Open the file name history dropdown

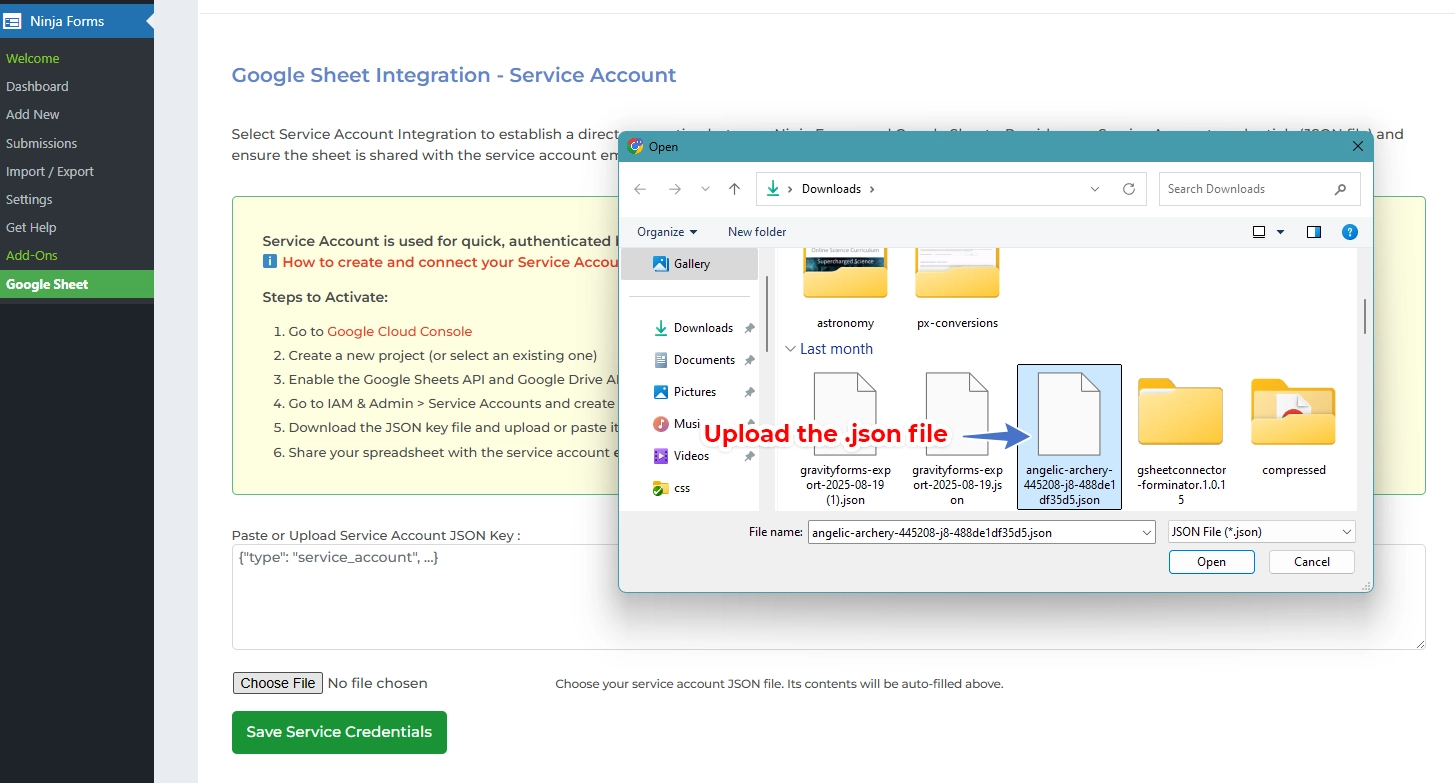[x=1146, y=532]
